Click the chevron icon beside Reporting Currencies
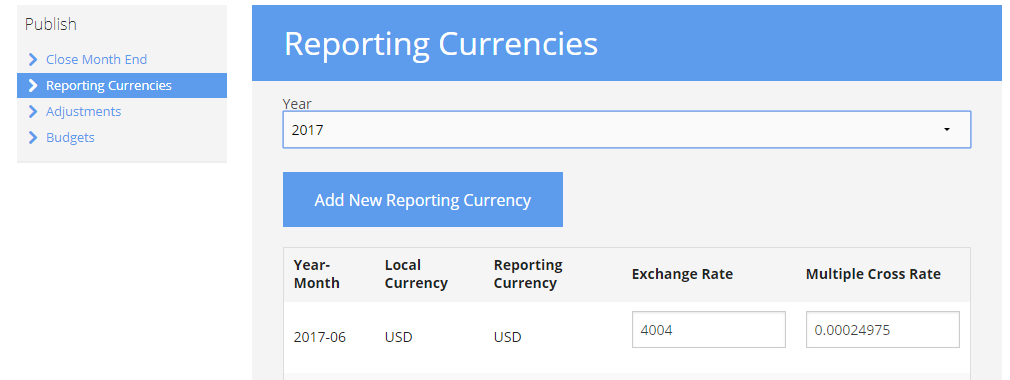This screenshot has width=1010, height=380. click(x=33, y=86)
